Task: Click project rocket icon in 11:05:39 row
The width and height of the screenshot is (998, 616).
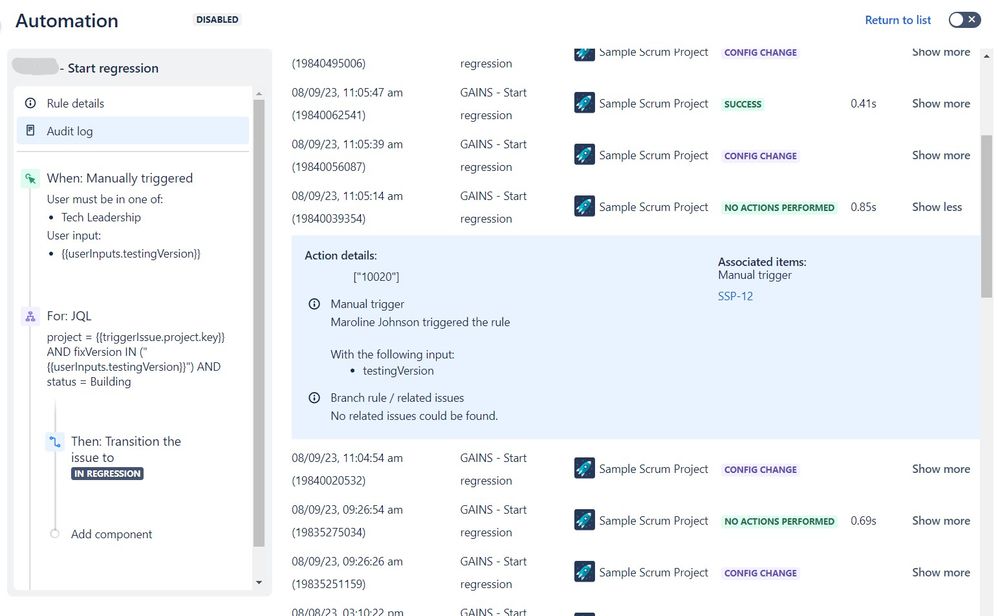Action: coord(584,154)
